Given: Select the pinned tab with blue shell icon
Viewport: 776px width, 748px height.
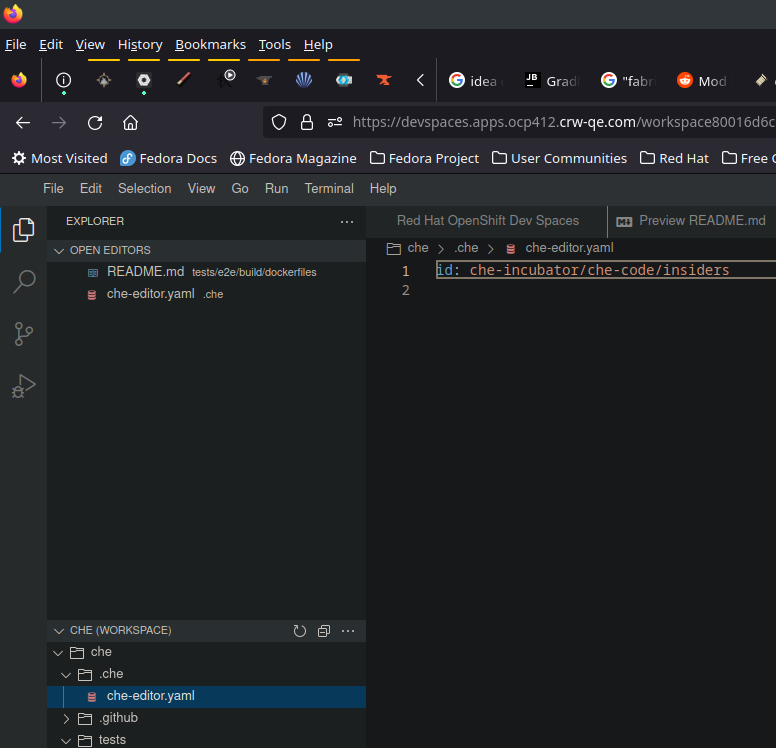Looking at the screenshot, I should tap(304, 80).
